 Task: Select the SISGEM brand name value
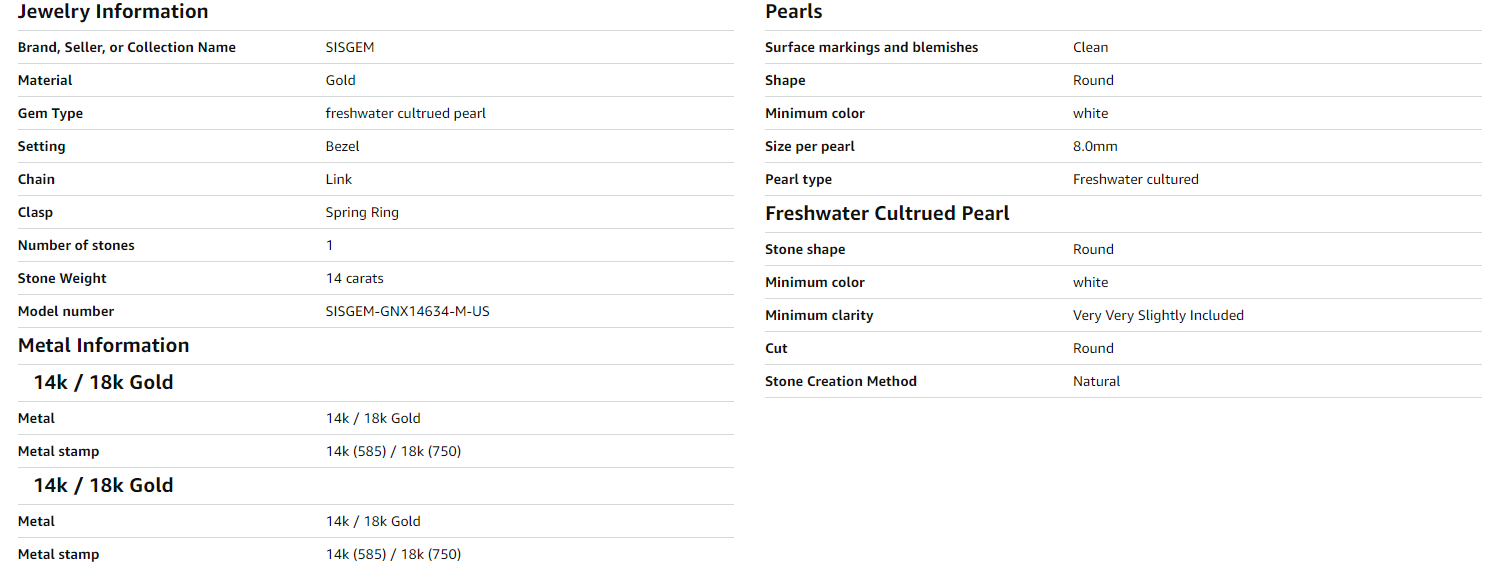[350, 47]
